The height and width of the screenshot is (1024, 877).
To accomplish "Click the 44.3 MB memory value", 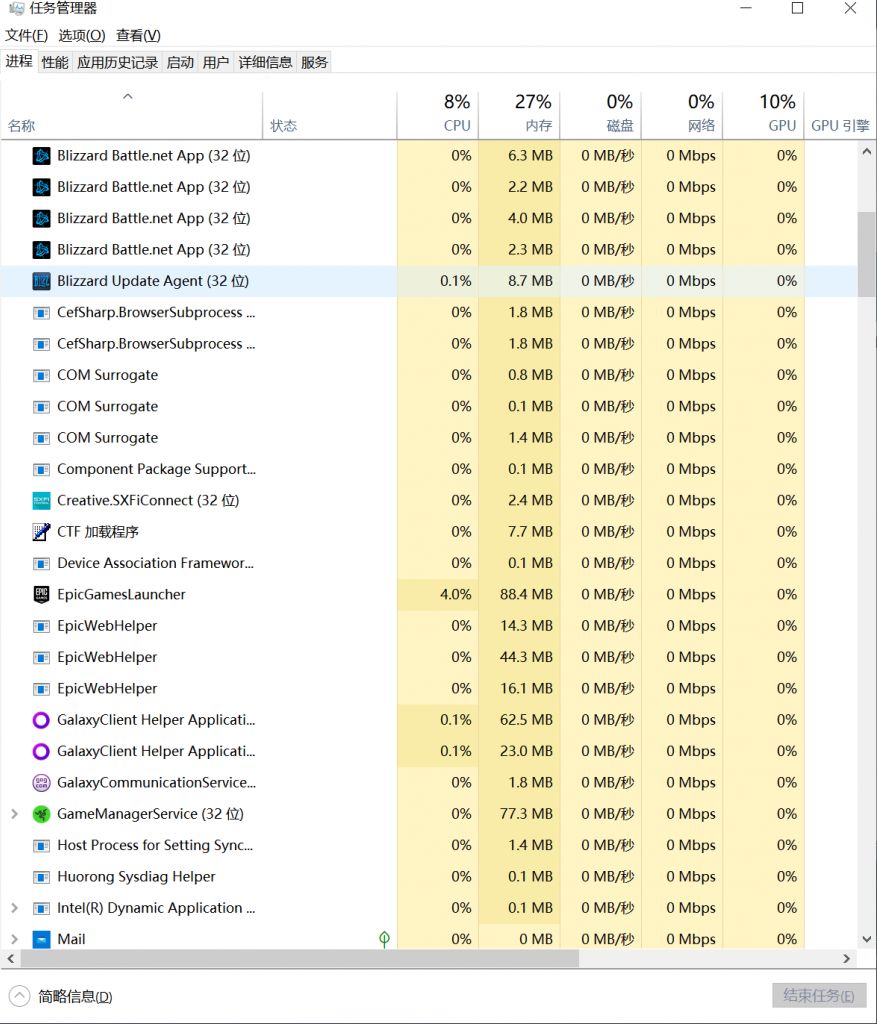I will (x=526, y=658).
